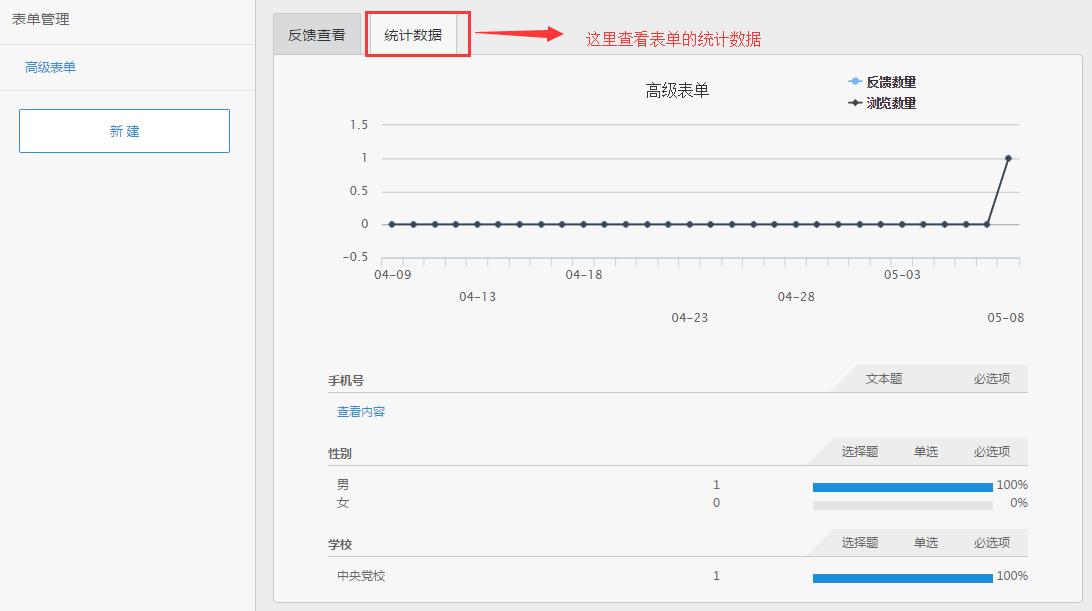This screenshot has width=1092, height=611.
Task: Click the first data point at 04-09
Action: coord(392,224)
